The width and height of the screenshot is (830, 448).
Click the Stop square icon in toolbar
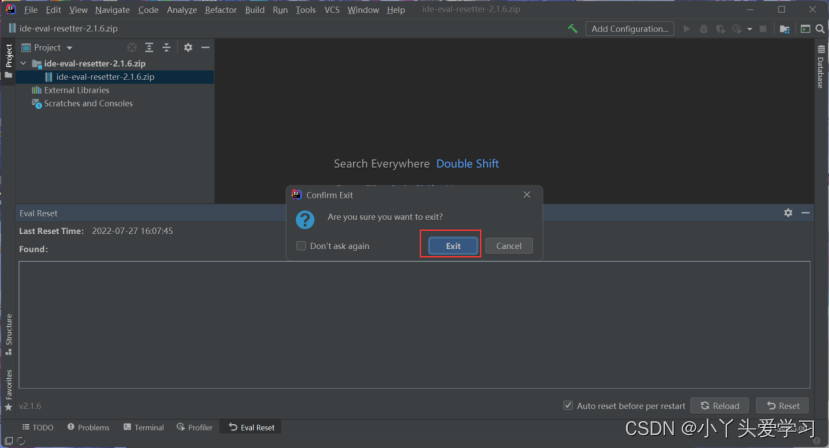pyautogui.click(x=763, y=29)
